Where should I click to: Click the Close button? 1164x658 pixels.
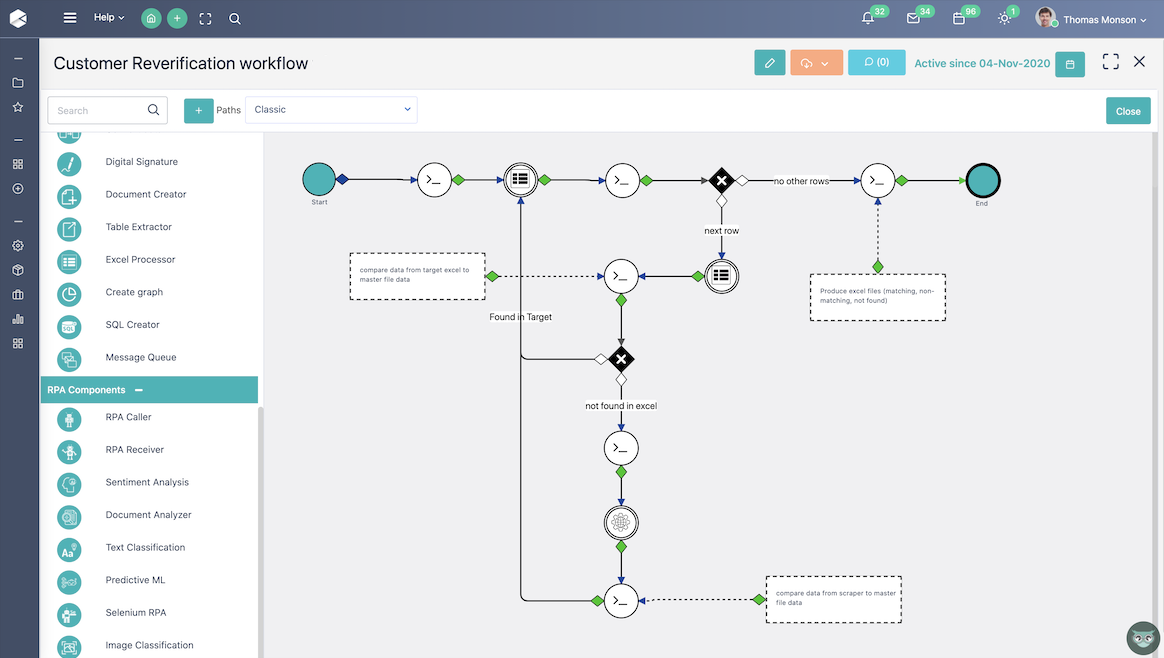tap(1128, 110)
